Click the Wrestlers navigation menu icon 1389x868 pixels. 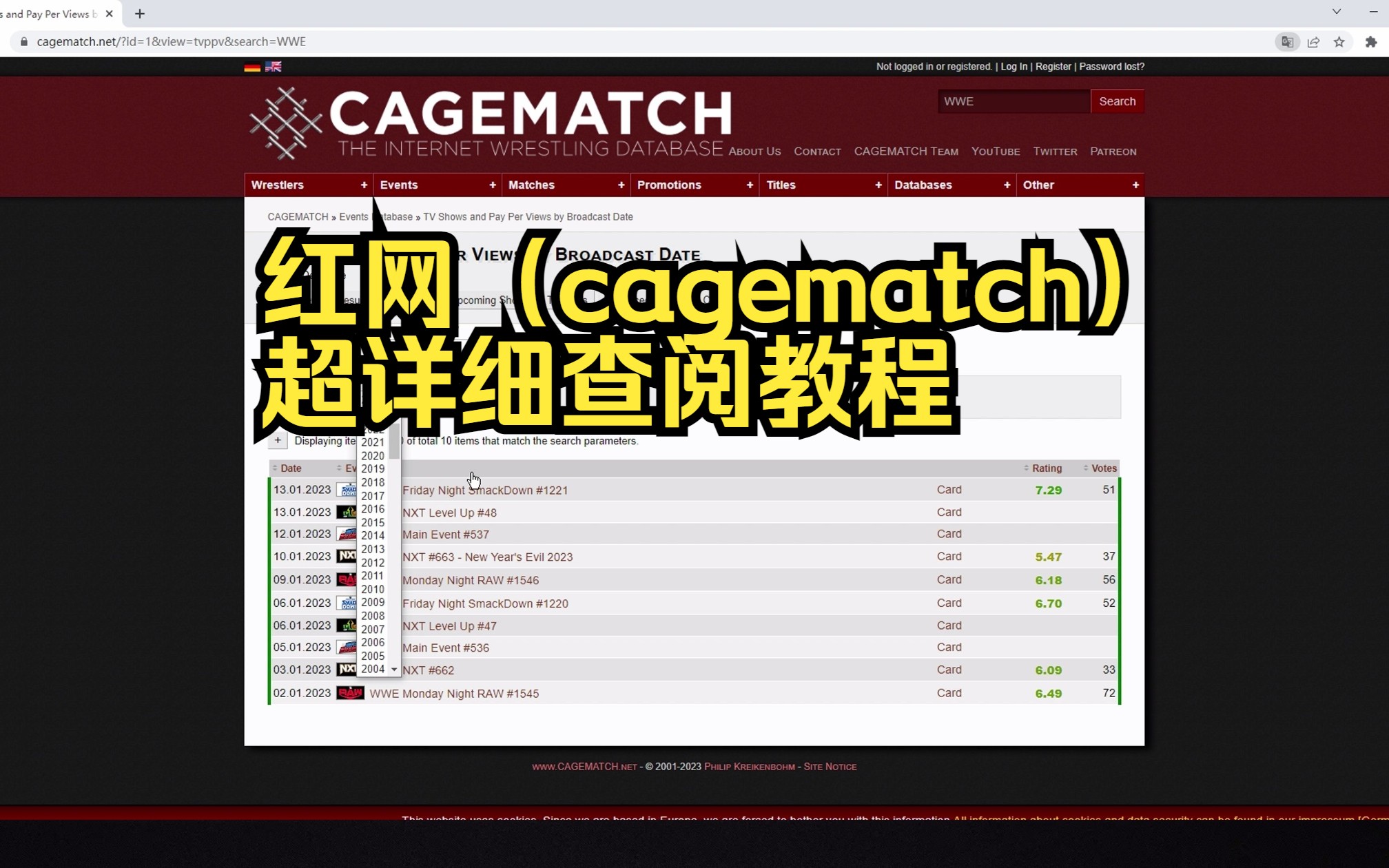364,184
